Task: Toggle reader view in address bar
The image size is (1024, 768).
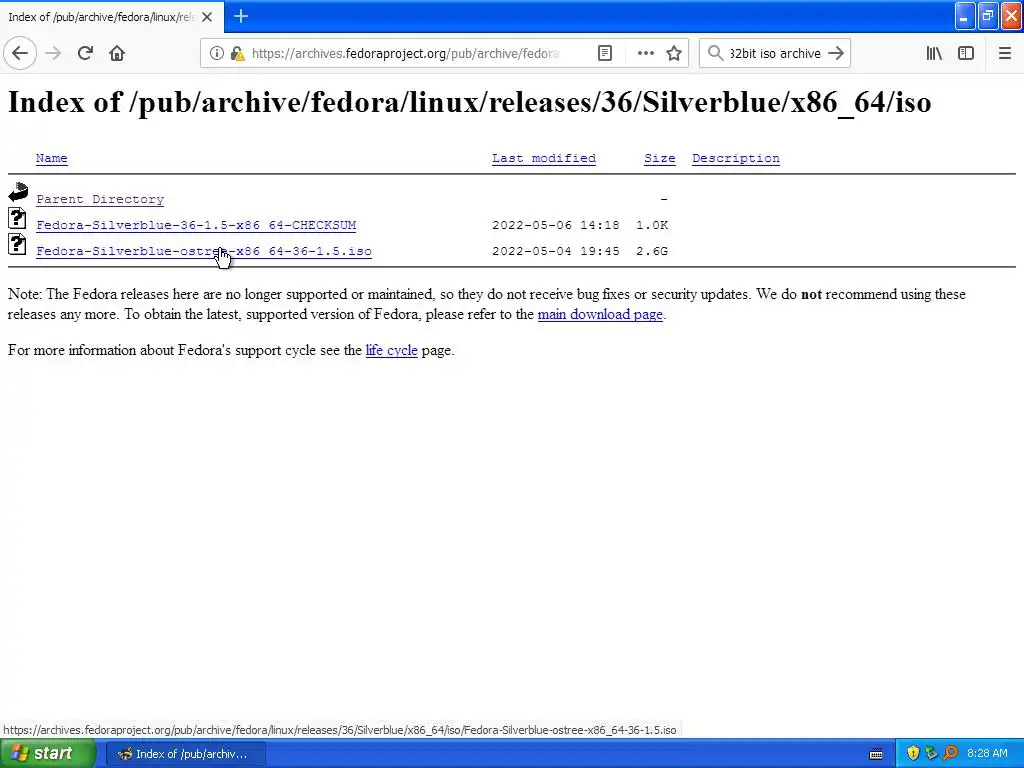Action: (x=605, y=53)
